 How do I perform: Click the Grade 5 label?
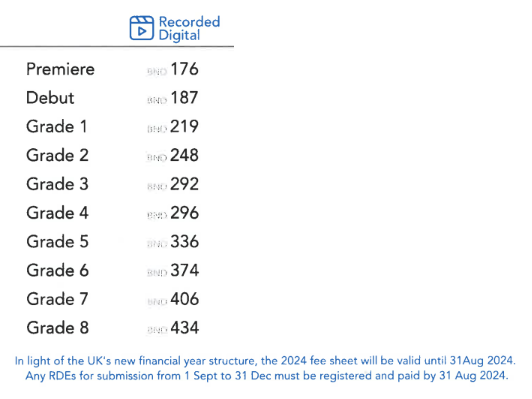(x=57, y=242)
